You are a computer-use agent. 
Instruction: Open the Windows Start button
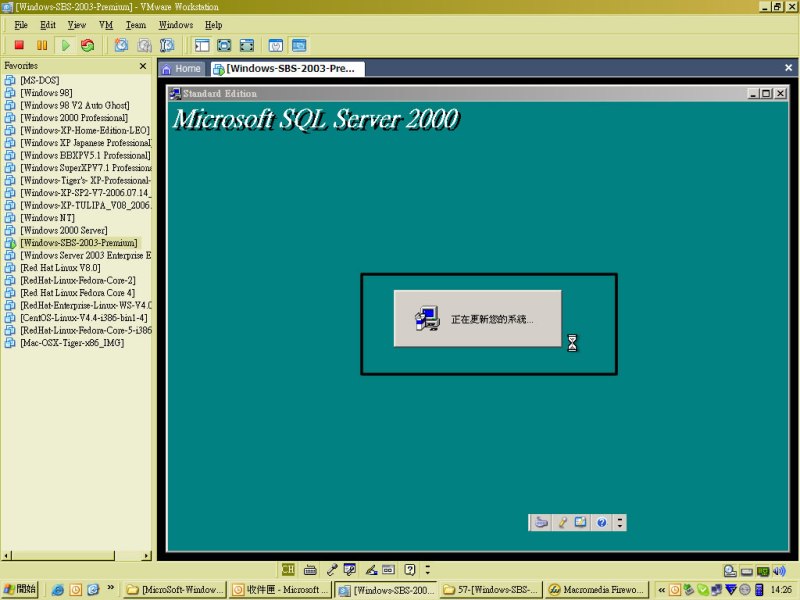click(x=19, y=589)
